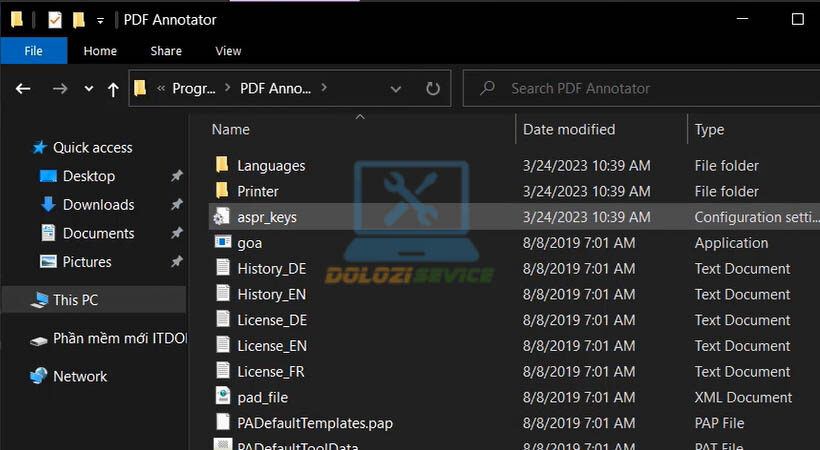Click the History_DE file name

271,269
